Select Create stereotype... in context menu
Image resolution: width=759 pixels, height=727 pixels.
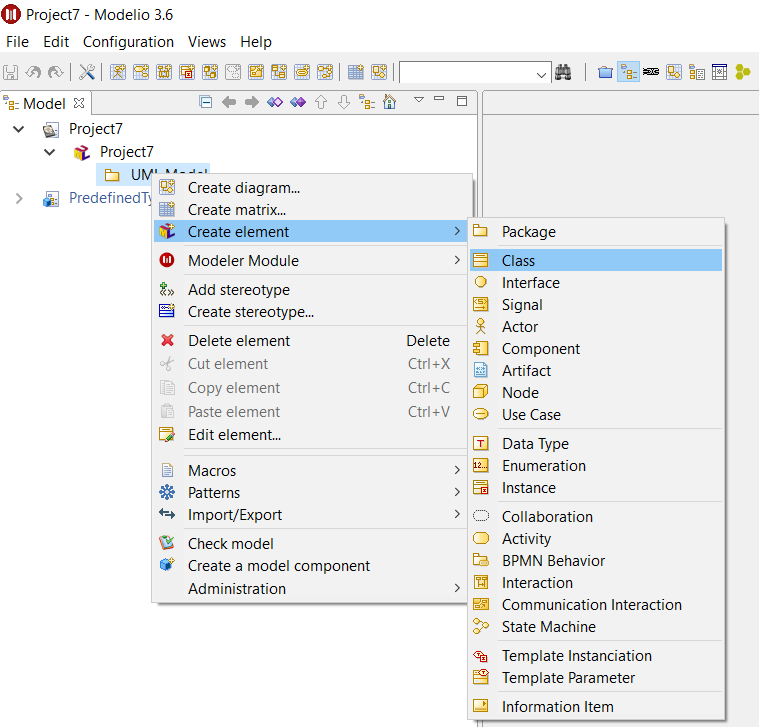coord(310,312)
